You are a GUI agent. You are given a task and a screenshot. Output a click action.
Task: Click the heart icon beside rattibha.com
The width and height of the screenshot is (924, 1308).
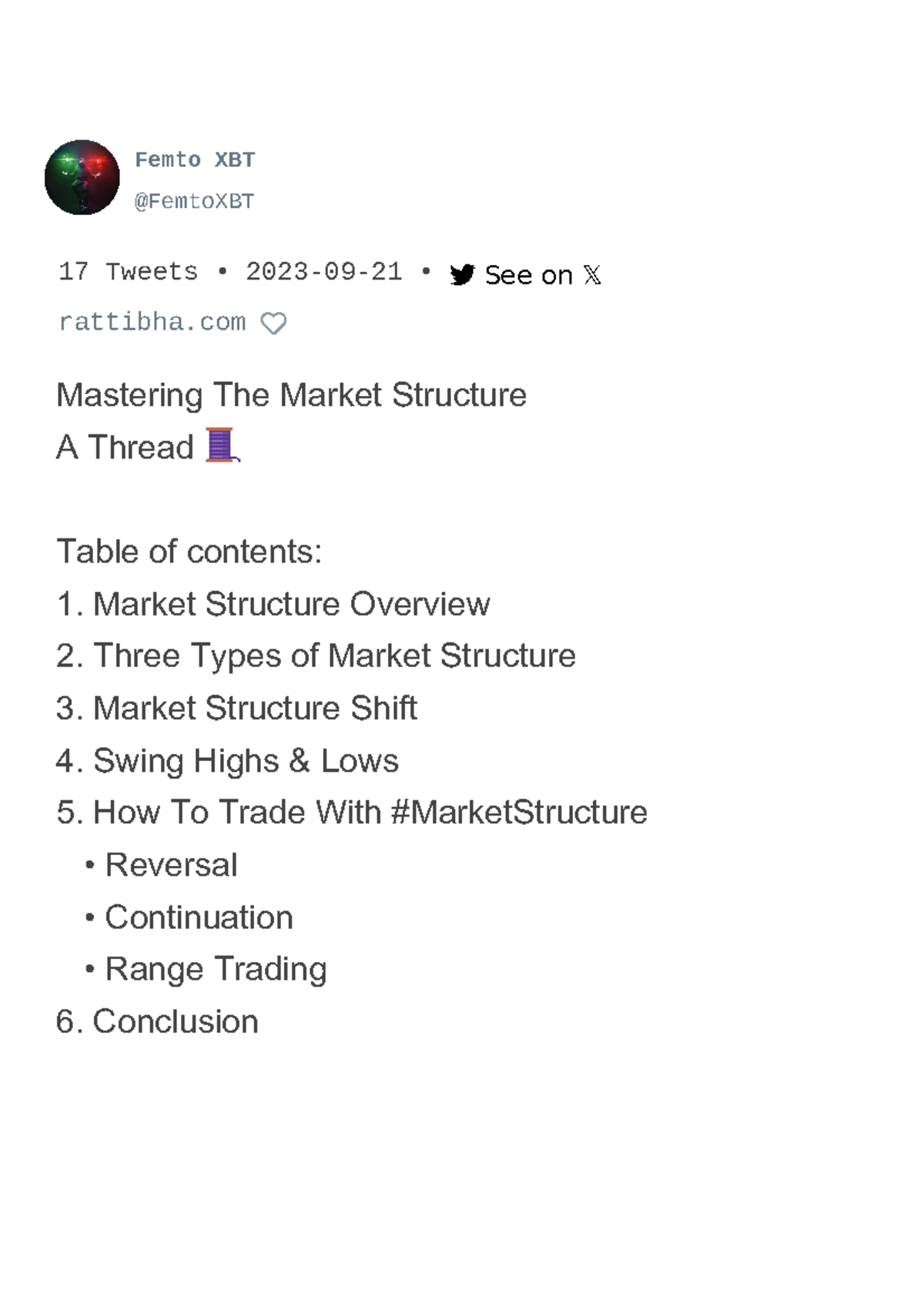(x=273, y=323)
